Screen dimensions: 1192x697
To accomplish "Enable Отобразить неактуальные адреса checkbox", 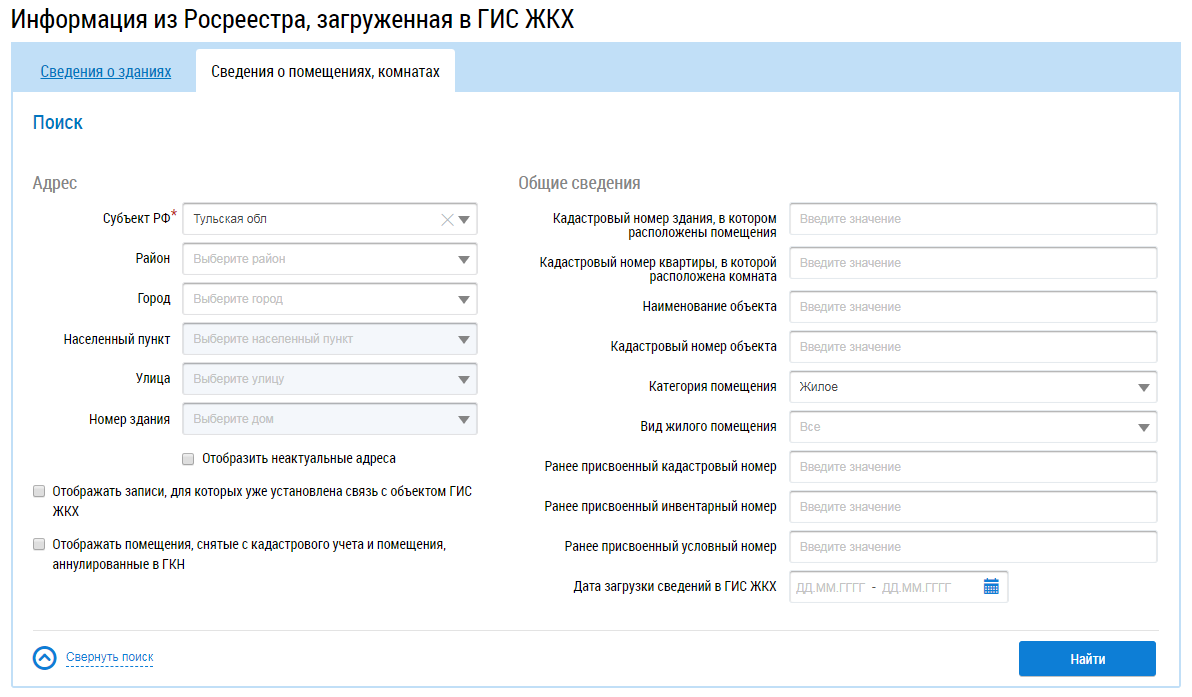I will (x=188, y=459).
